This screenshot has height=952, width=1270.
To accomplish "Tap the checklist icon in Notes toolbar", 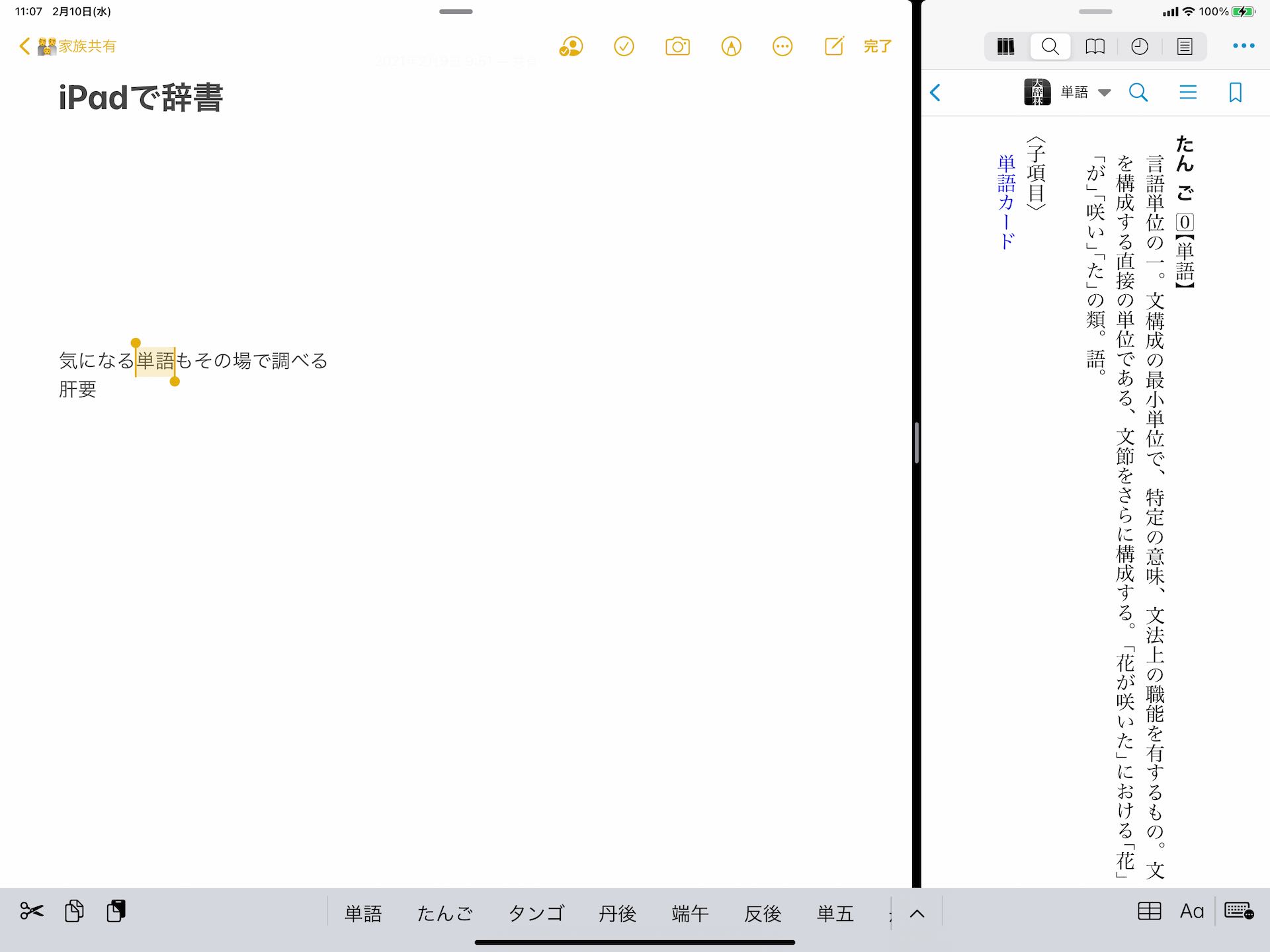I will click(624, 46).
